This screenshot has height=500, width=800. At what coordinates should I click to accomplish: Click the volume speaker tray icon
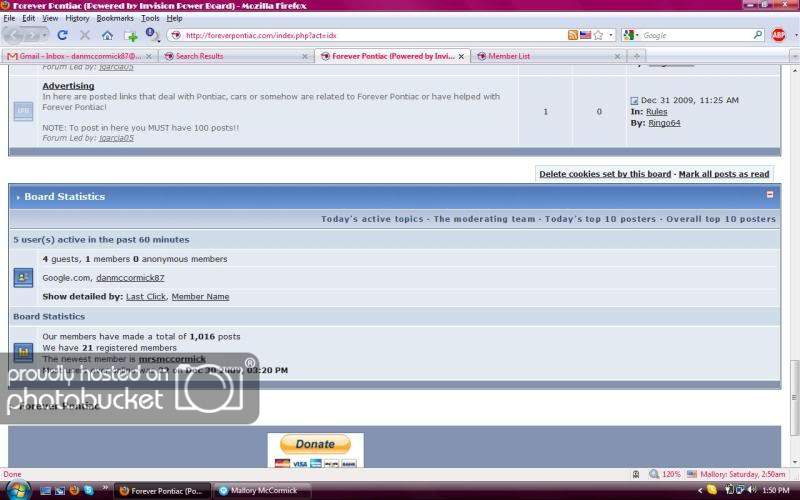(753, 490)
